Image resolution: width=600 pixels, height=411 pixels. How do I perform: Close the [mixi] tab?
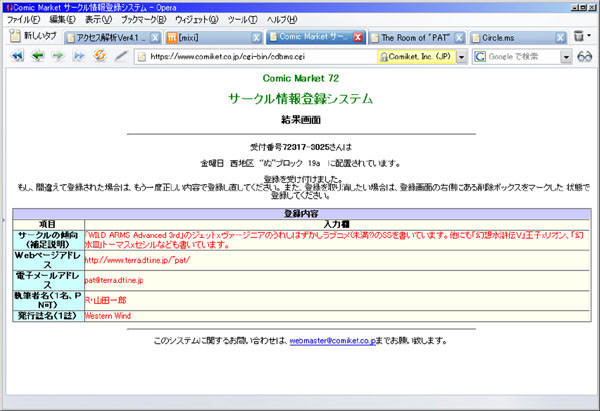coord(256,38)
